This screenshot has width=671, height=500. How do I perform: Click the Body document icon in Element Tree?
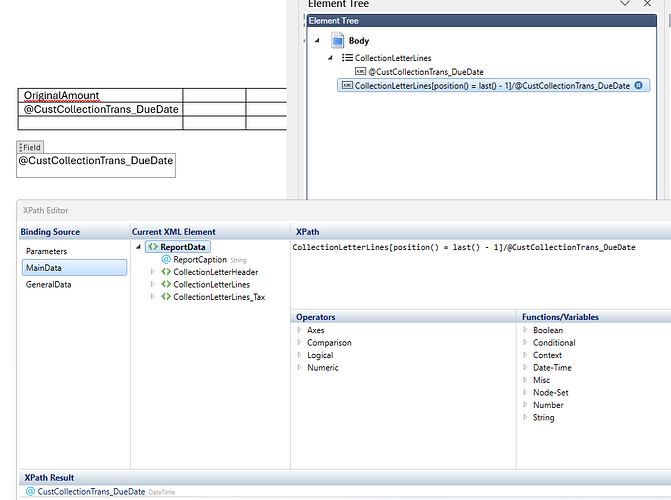tap(337, 40)
